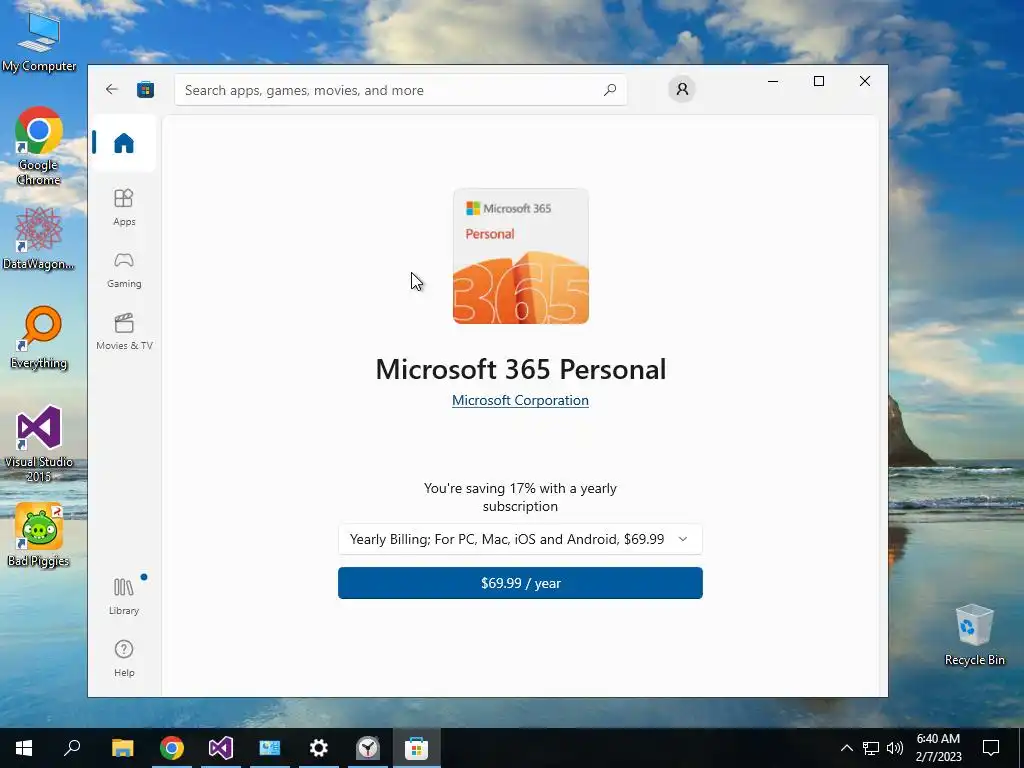Click the clock app icon on the taskbar
This screenshot has width=1024, height=768.
(368, 748)
